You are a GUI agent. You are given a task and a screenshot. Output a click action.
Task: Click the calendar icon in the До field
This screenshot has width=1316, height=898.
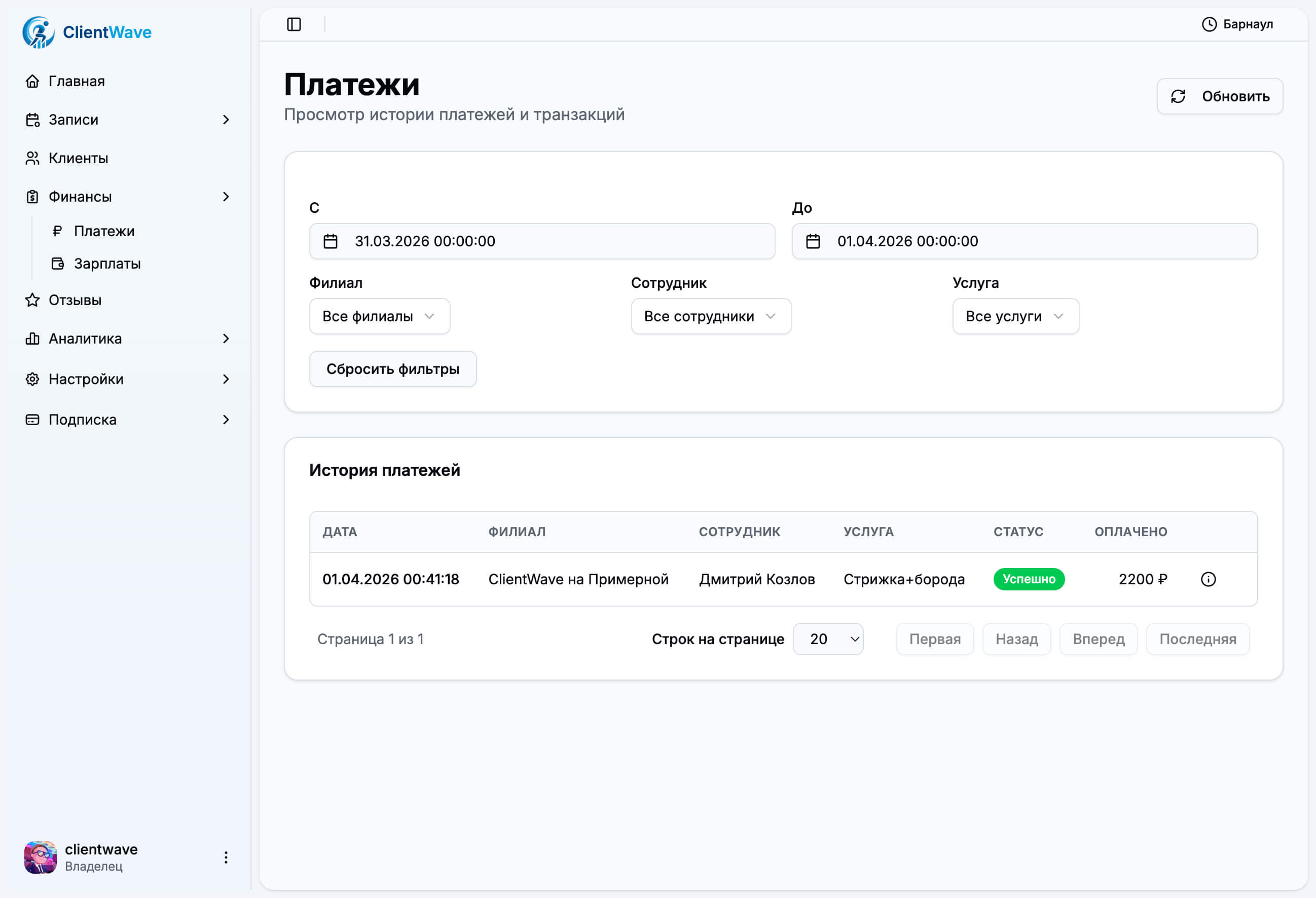coord(813,242)
